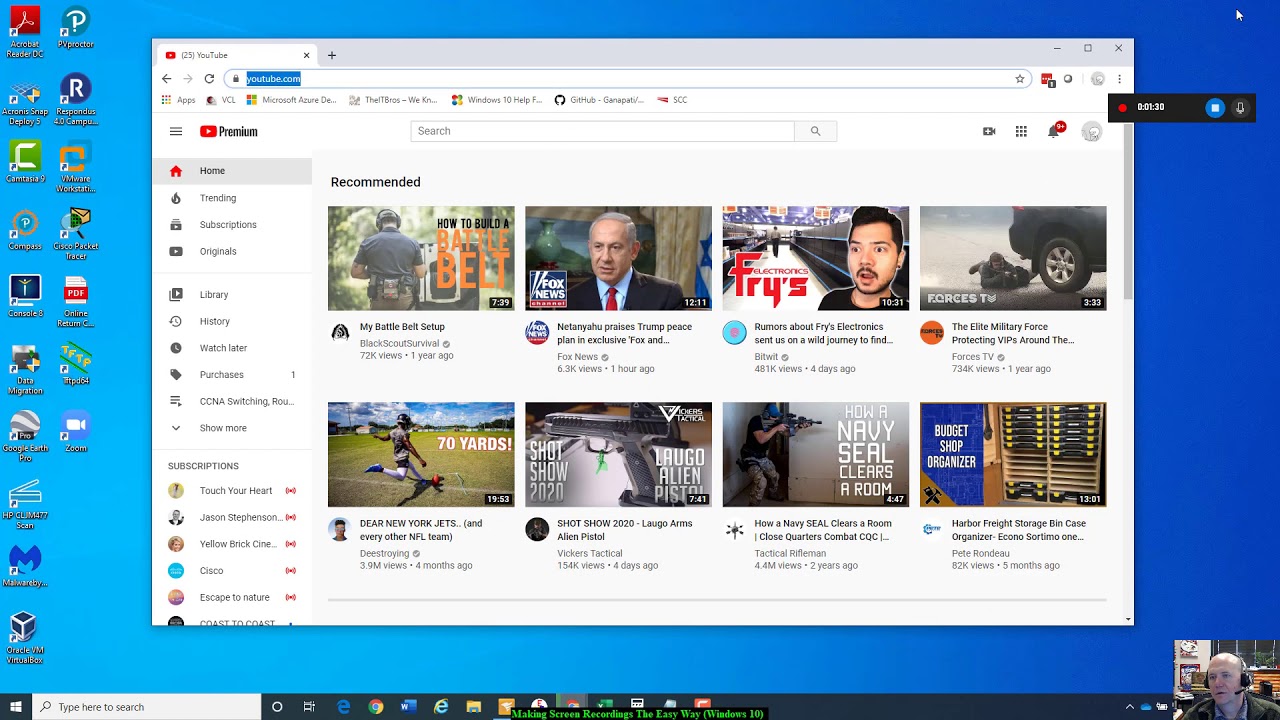Open Jason Stephenson subscription channel
1280x720 pixels.
(x=232, y=518)
